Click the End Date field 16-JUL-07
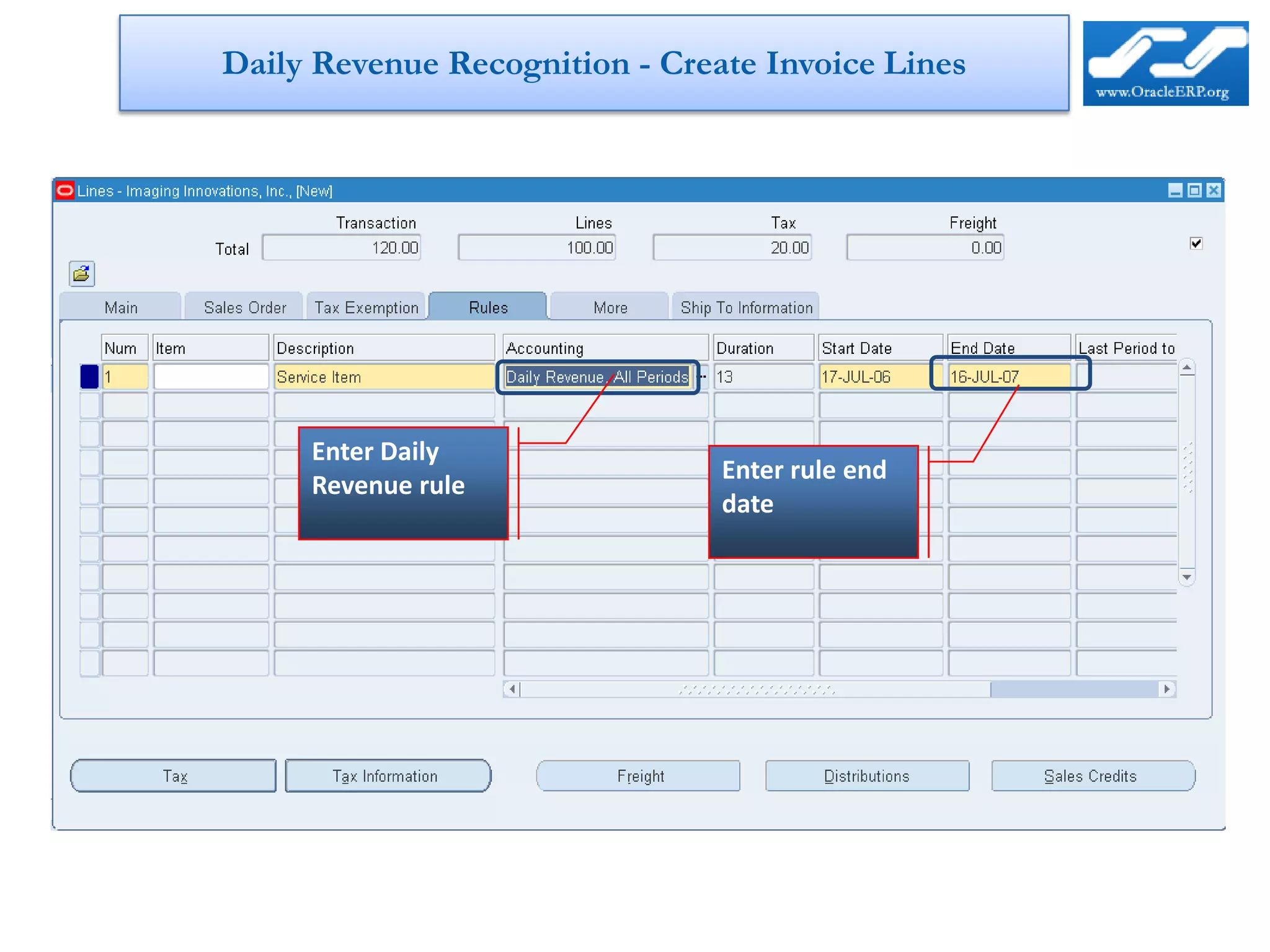This screenshot has width=1270, height=952. click(x=1010, y=377)
